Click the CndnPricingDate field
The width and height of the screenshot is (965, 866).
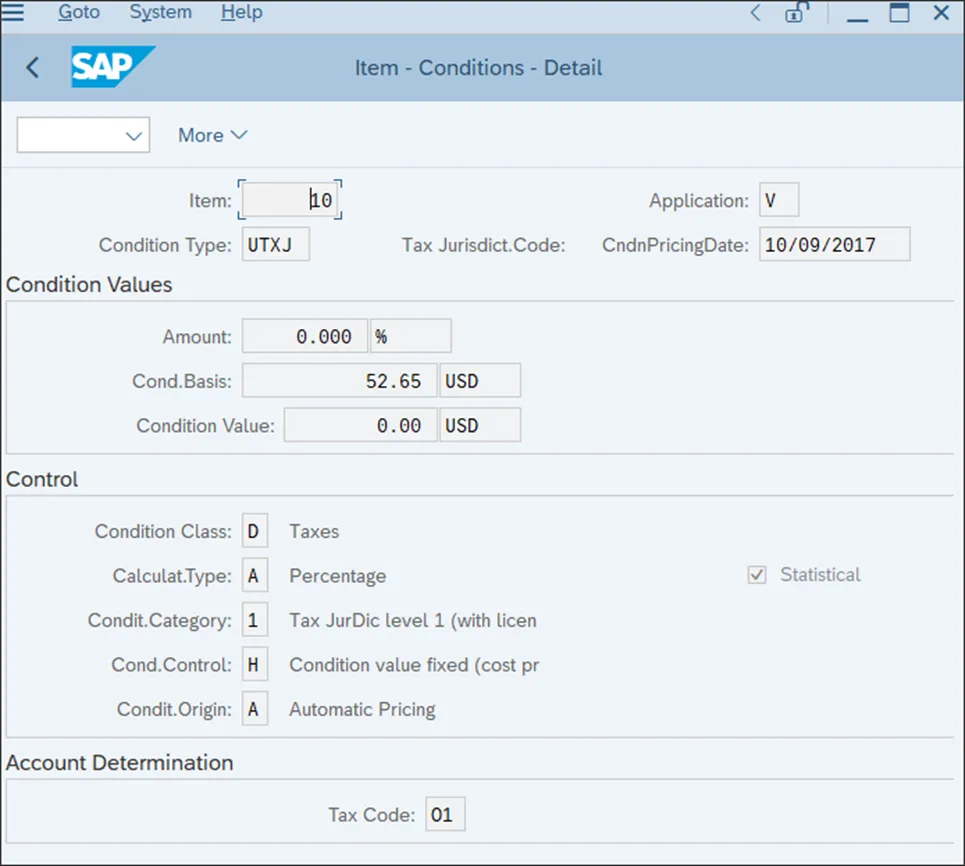[834, 245]
